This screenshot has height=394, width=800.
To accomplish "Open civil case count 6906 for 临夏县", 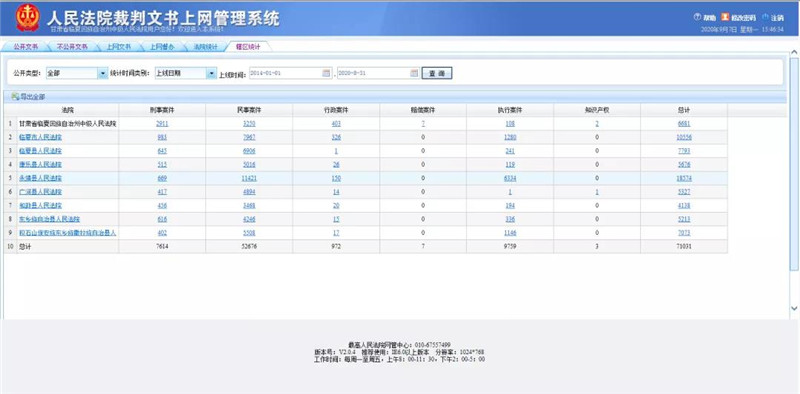I will pyautogui.click(x=249, y=151).
